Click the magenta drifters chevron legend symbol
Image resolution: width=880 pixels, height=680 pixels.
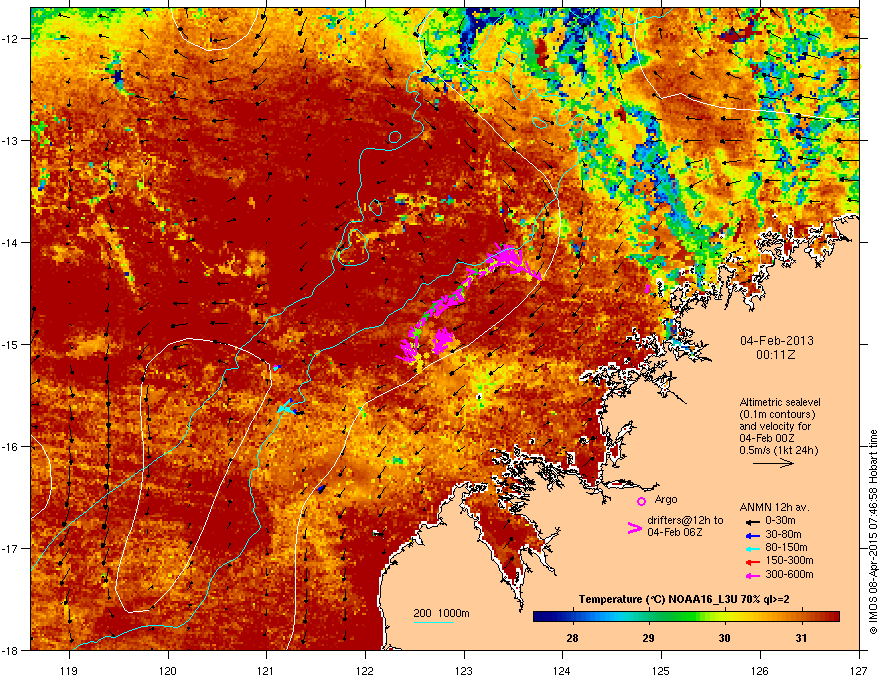tap(634, 528)
